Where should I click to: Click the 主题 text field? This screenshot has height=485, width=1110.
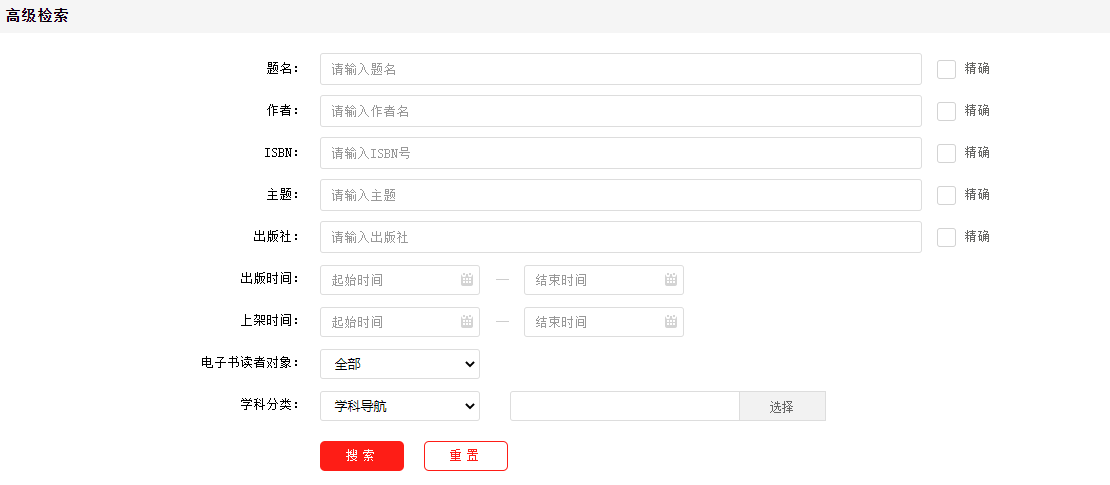[x=620, y=195]
